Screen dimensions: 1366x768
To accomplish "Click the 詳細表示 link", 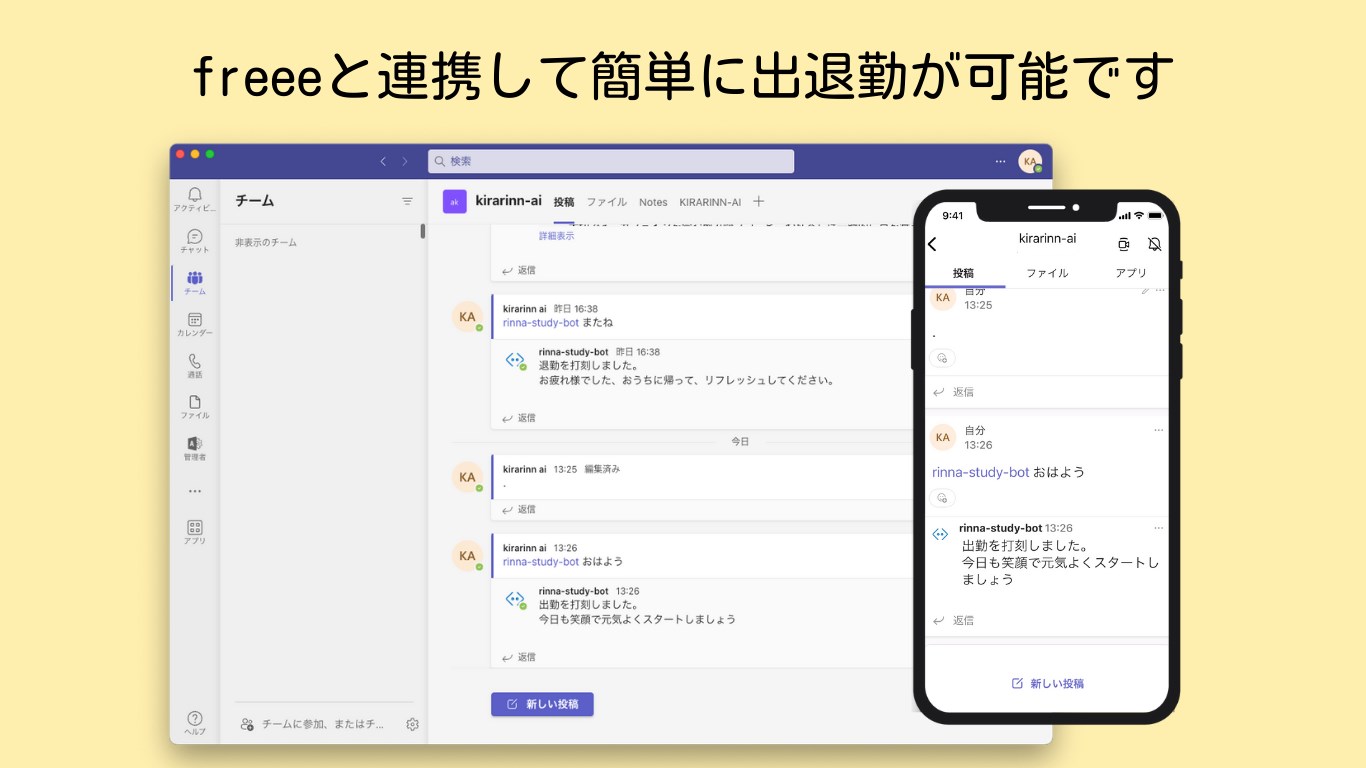I will (556, 236).
